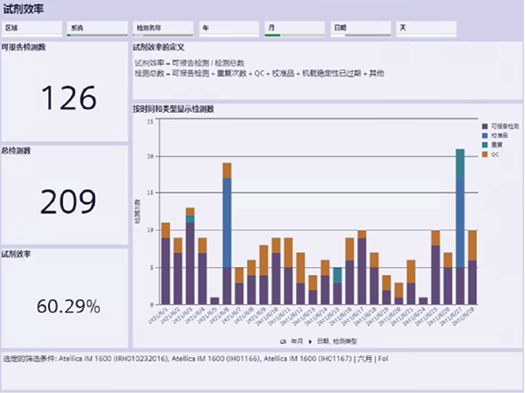Viewport: 525px width, 393px height.
Task: Select the 日期, 检测类型 breadcrumb level
Action: [337, 341]
